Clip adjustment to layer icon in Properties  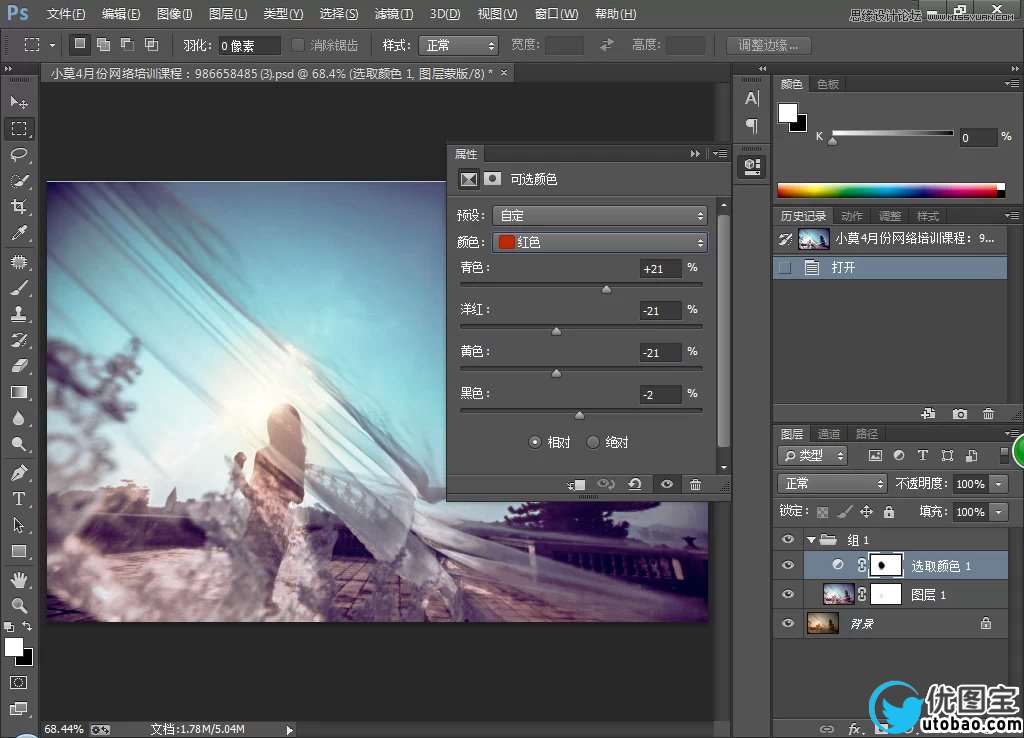point(576,485)
